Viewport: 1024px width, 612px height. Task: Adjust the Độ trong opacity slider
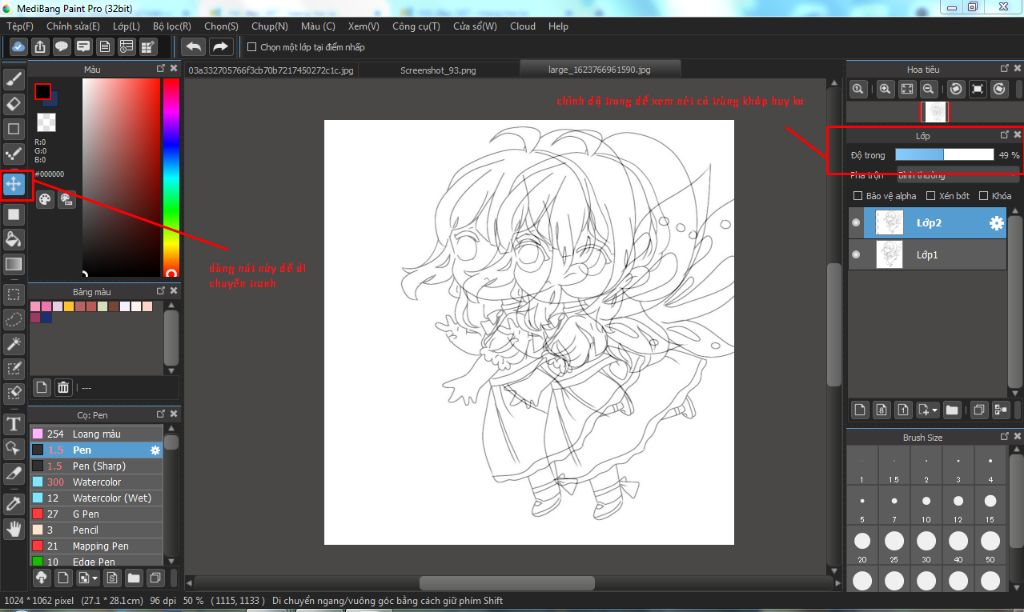click(944, 155)
